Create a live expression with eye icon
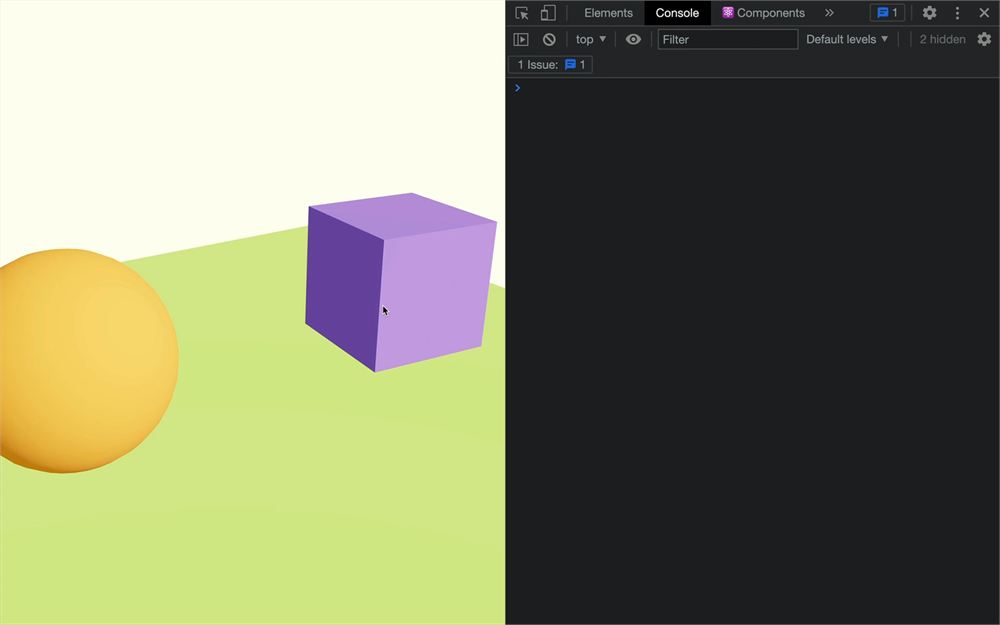 pos(633,40)
